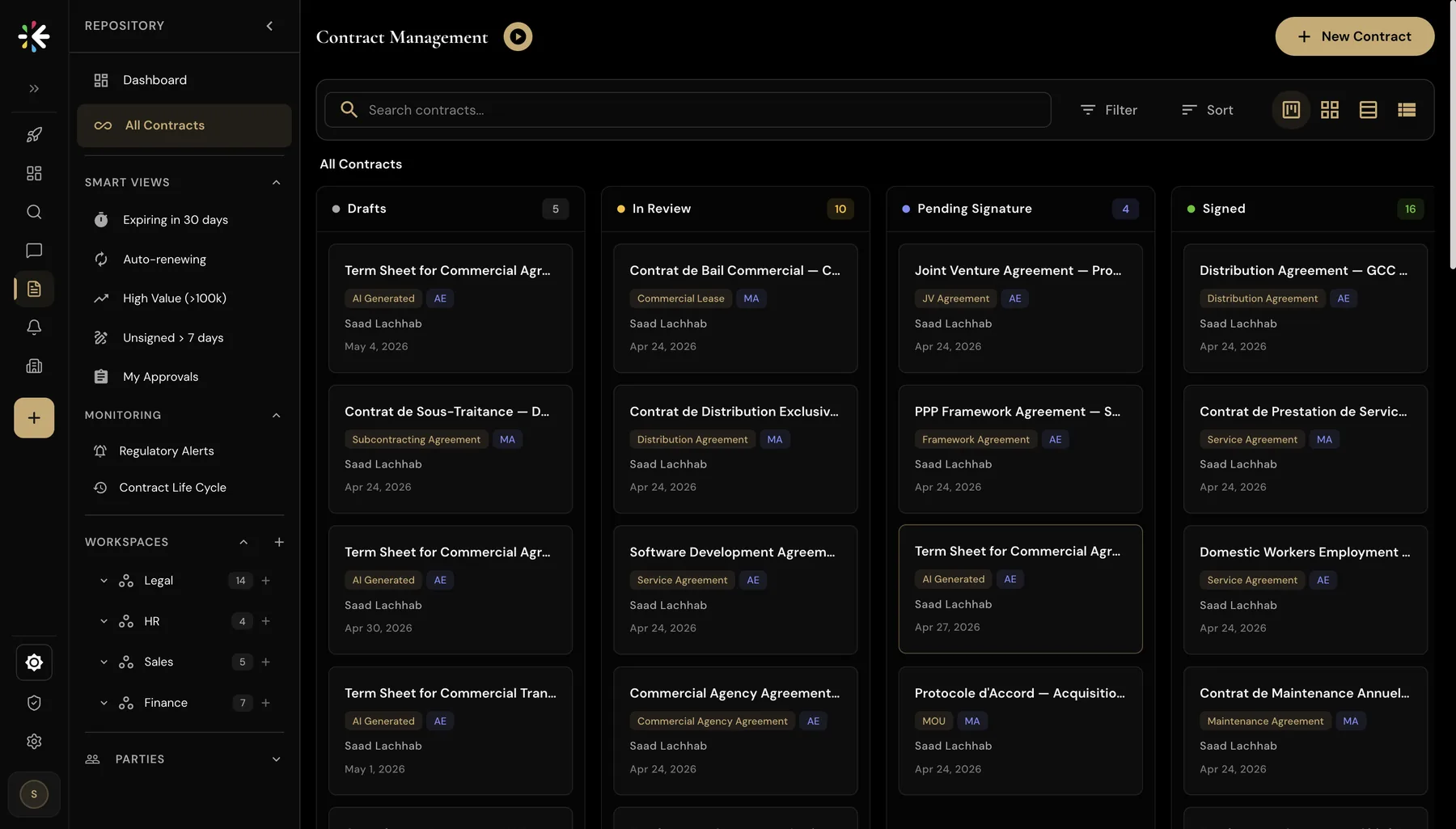Add item to Legal workspace
This screenshot has width=1456, height=829.
tap(266, 581)
